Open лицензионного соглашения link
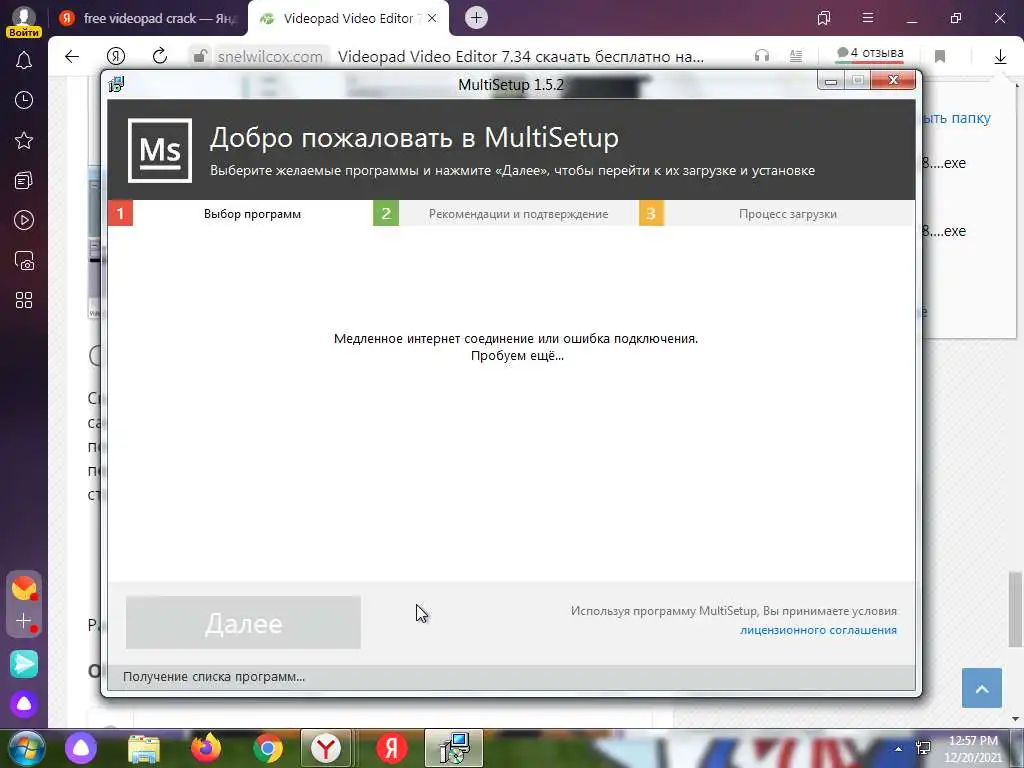 pos(818,630)
